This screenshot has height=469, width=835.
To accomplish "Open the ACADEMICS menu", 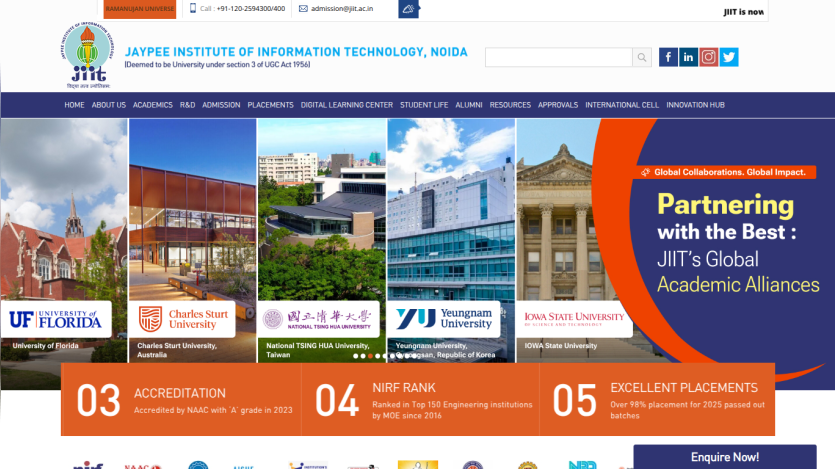I will (153, 105).
